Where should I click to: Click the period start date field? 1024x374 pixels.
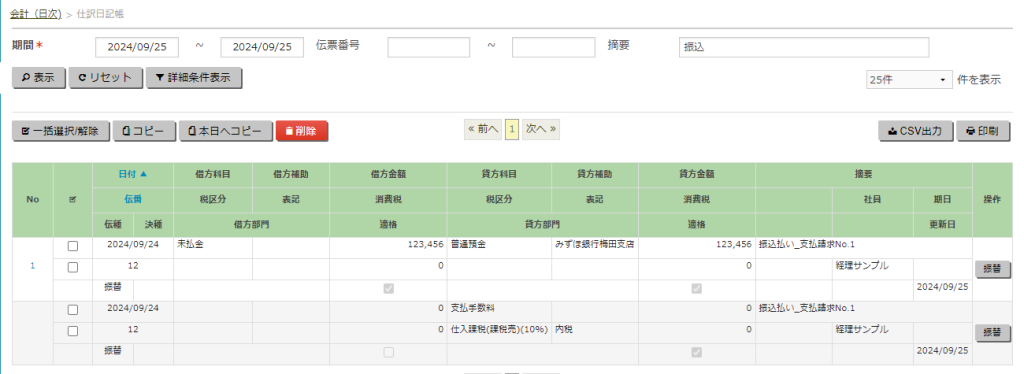136,47
